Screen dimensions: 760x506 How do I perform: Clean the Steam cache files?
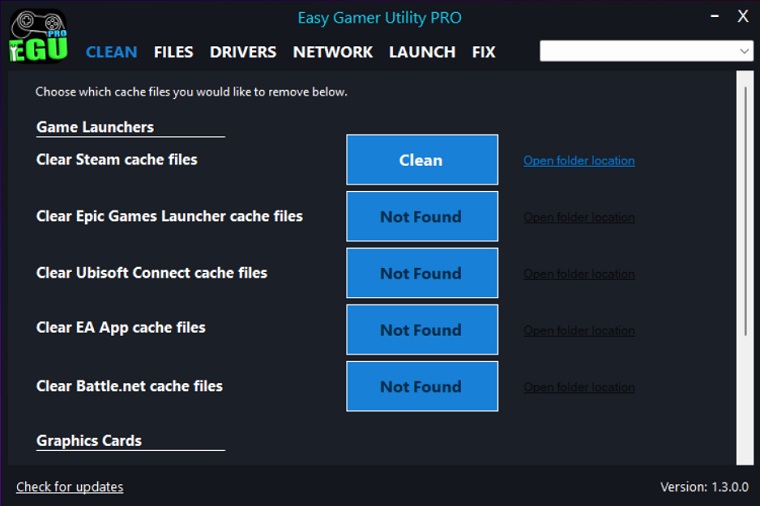pos(422,159)
